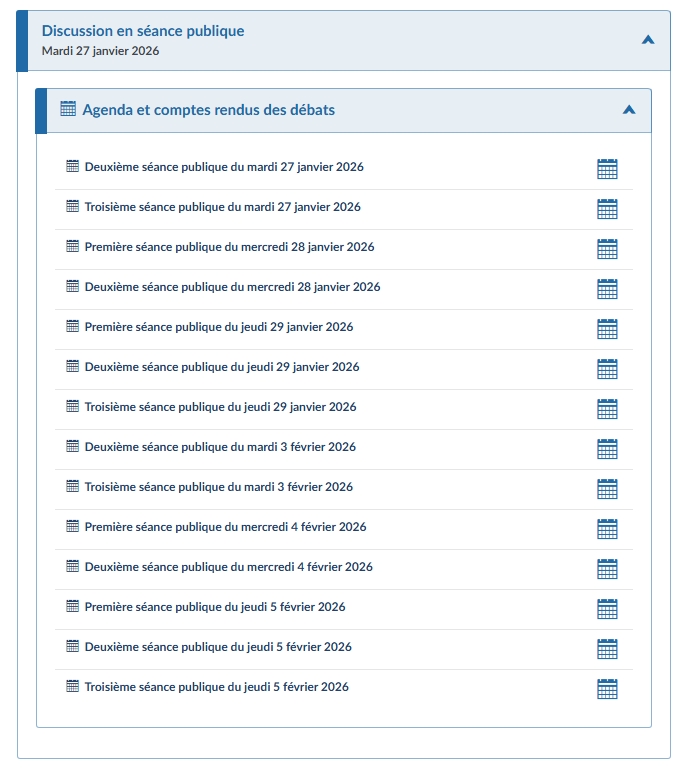681x769 pixels.
Task: Open Première séance publique du jeudi 5 février
Action: pos(215,607)
